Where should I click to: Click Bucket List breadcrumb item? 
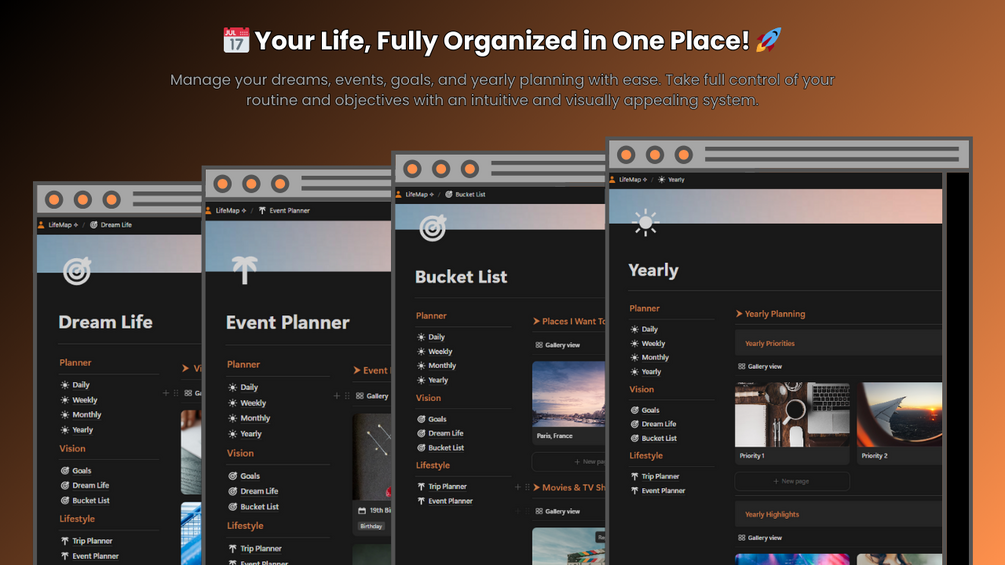pos(470,194)
